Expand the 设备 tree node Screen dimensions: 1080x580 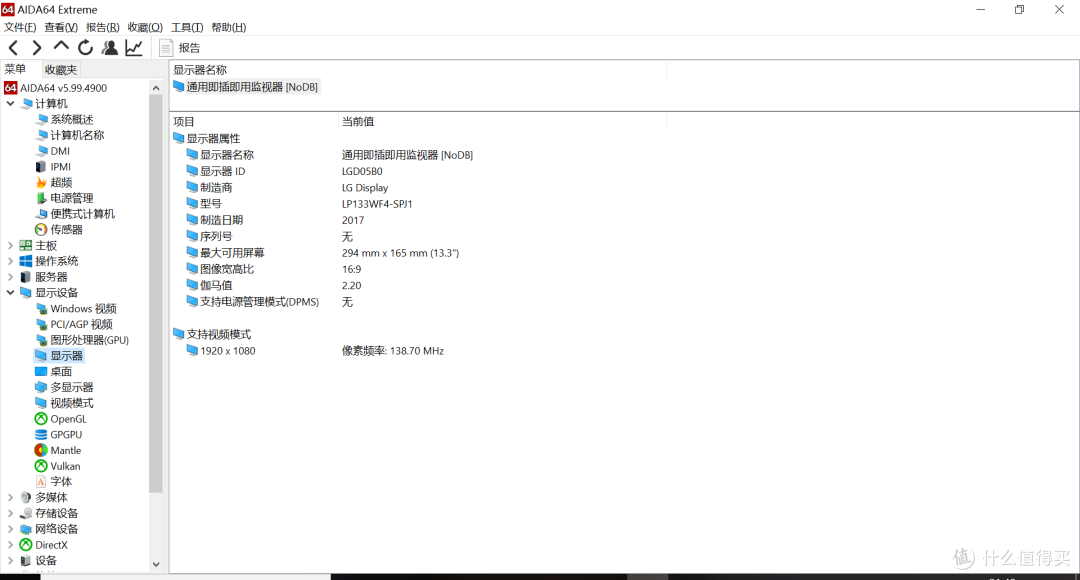(10, 561)
